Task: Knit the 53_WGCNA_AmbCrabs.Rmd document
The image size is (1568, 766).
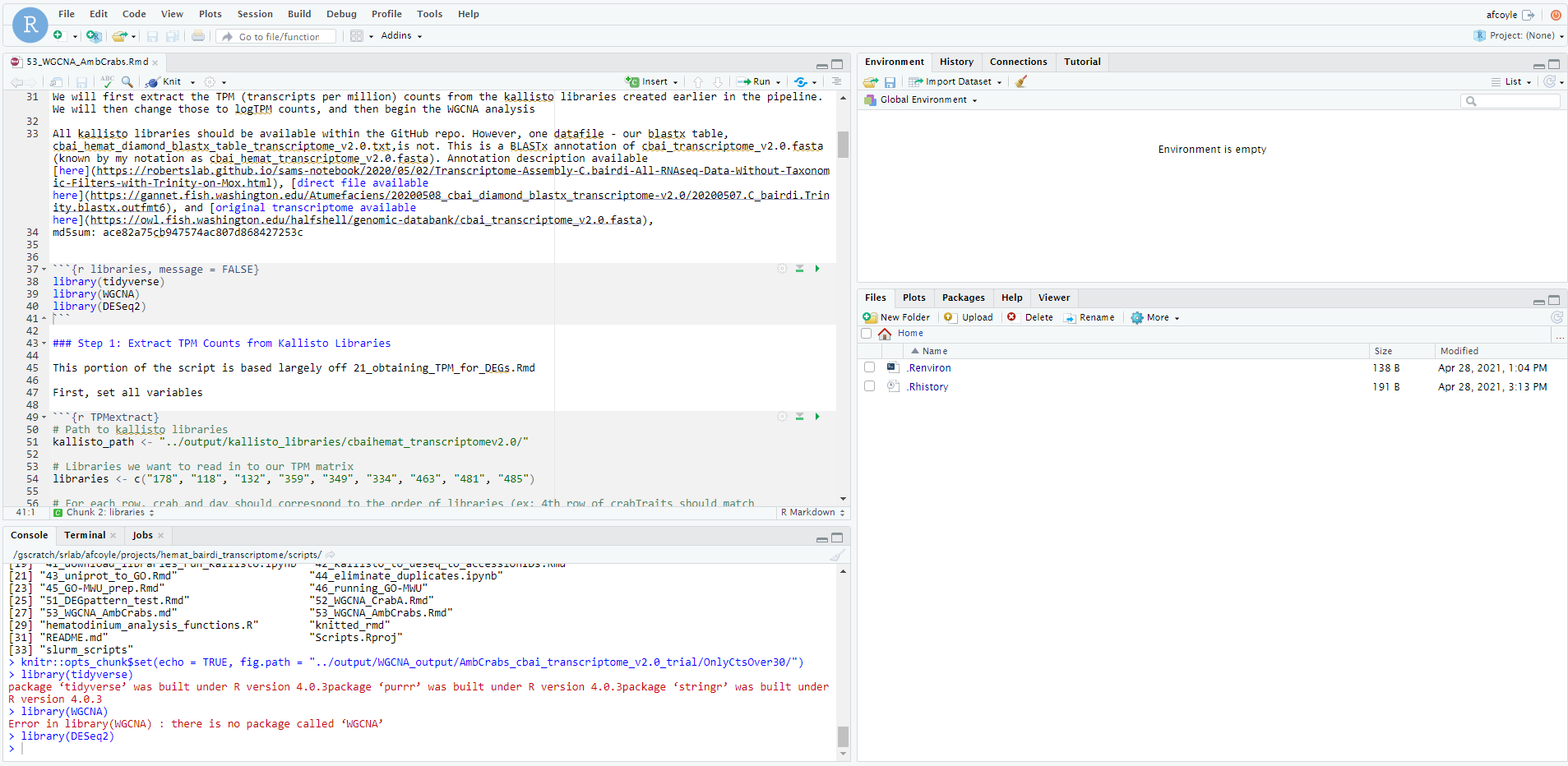Action: point(164,81)
